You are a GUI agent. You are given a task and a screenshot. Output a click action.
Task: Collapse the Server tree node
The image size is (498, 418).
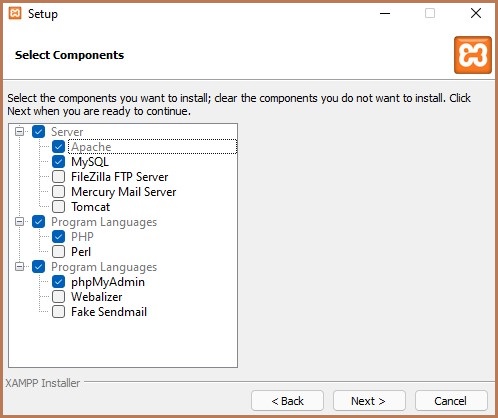click(x=19, y=131)
